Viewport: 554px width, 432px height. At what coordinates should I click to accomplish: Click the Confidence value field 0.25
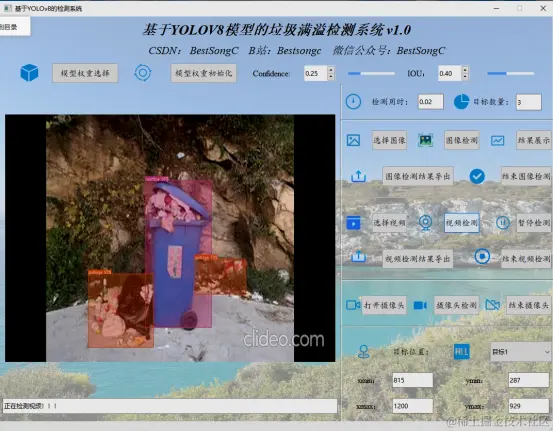[x=316, y=73]
